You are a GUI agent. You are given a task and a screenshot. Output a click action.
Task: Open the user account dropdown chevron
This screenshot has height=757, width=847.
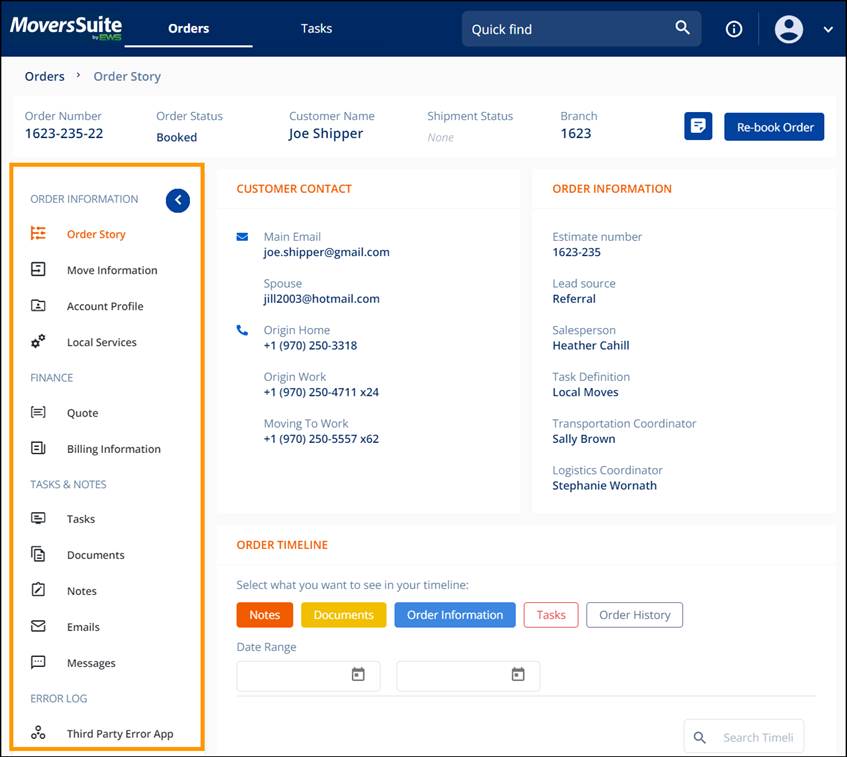[828, 30]
